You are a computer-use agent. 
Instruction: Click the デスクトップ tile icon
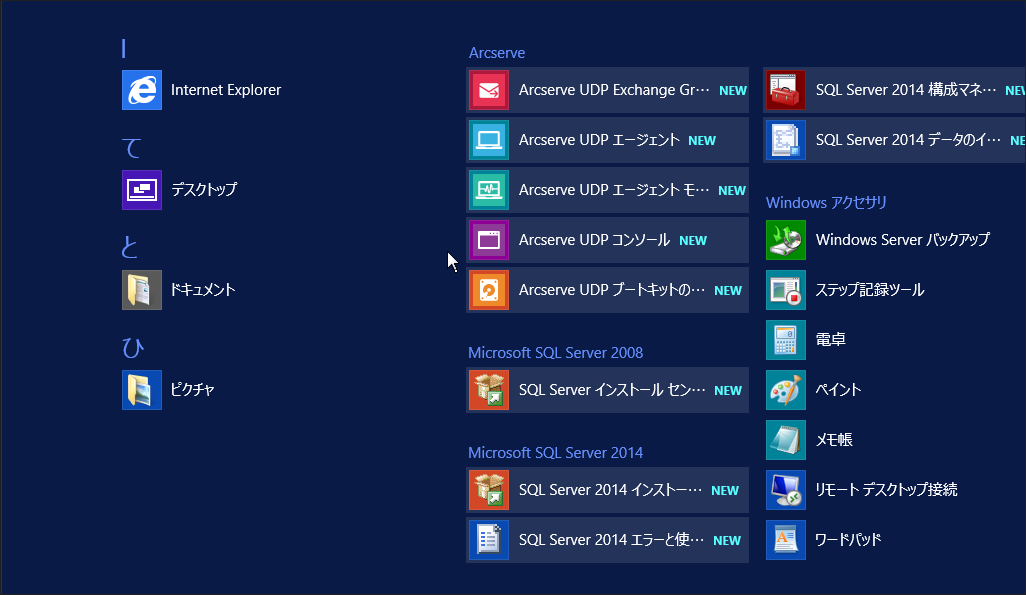tap(142, 190)
